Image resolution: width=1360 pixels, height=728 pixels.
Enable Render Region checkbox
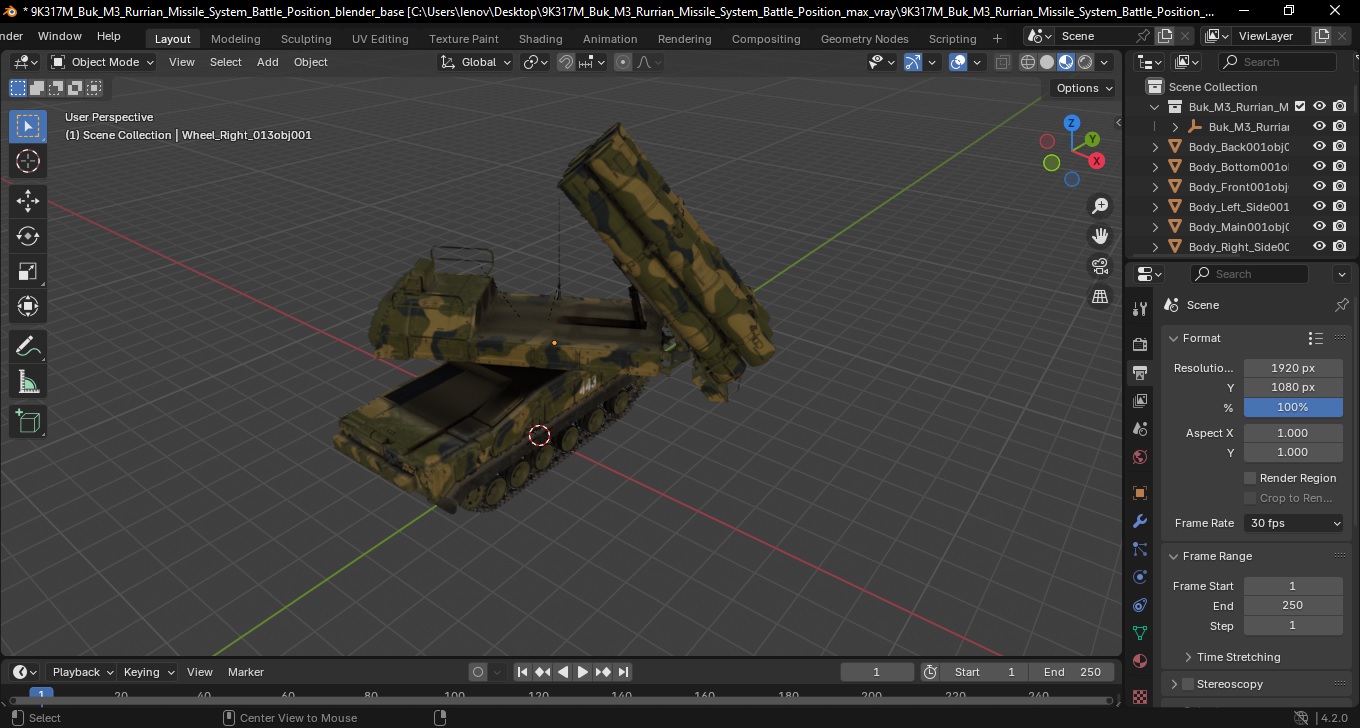[1250, 478]
